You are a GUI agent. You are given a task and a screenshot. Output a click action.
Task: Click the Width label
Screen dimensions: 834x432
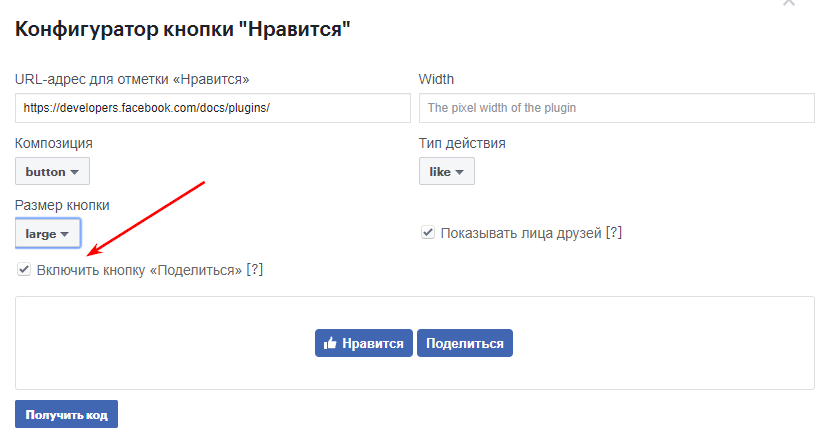pyautogui.click(x=436, y=79)
